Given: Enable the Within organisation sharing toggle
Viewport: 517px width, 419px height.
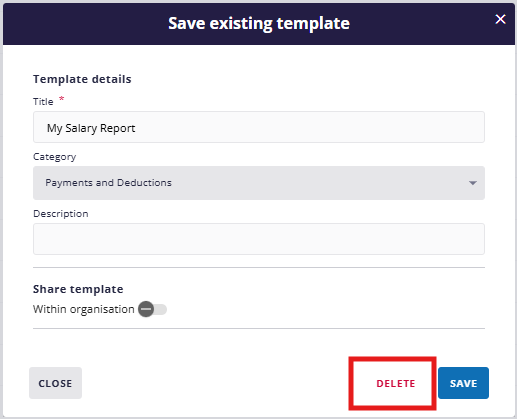Looking at the screenshot, I should [x=153, y=309].
